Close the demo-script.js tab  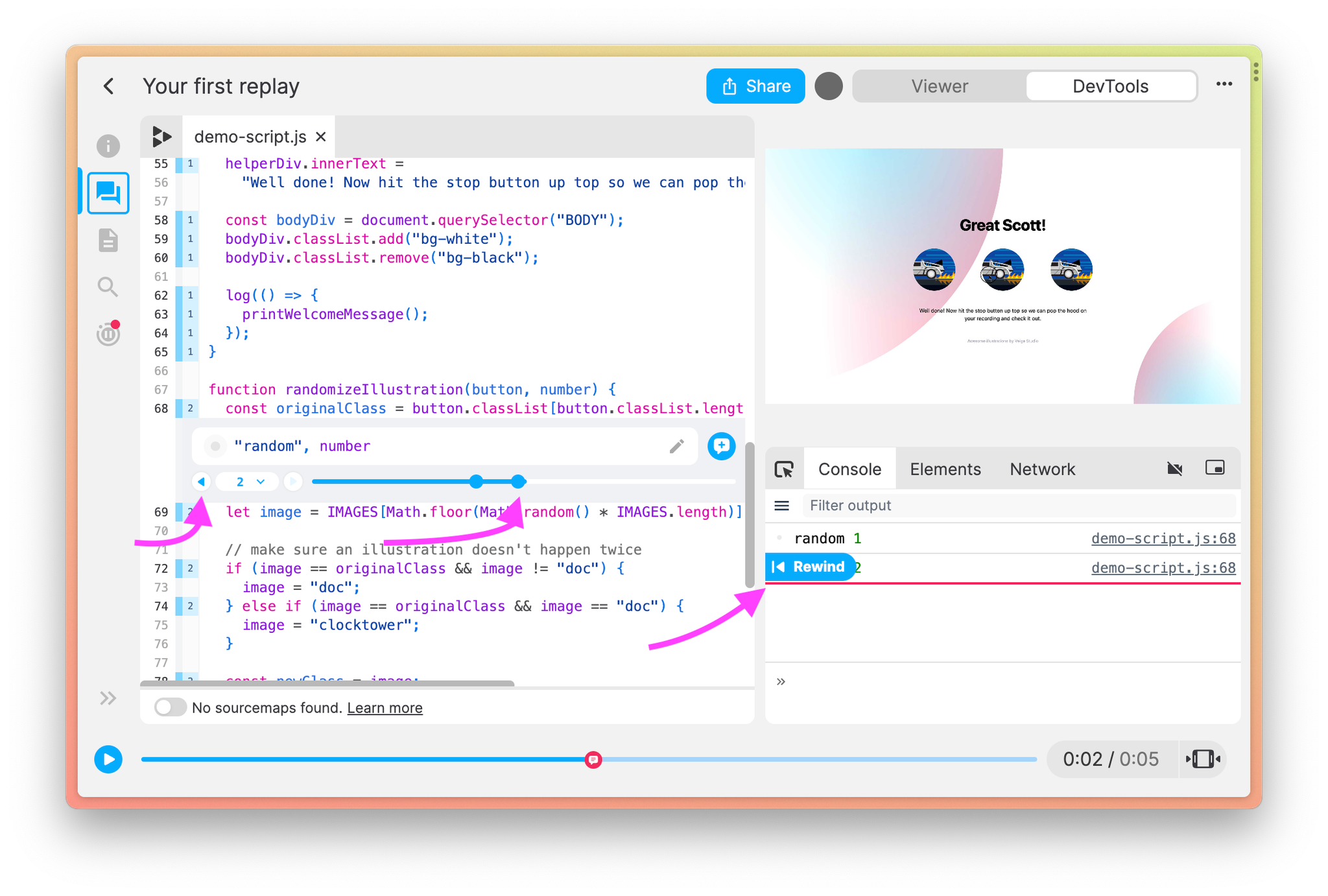coord(320,137)
